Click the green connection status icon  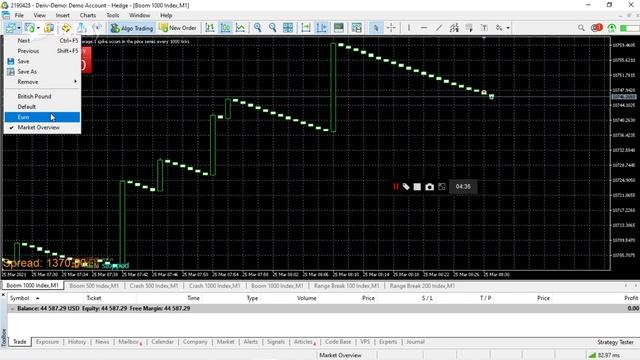click(x=611, y=28)
